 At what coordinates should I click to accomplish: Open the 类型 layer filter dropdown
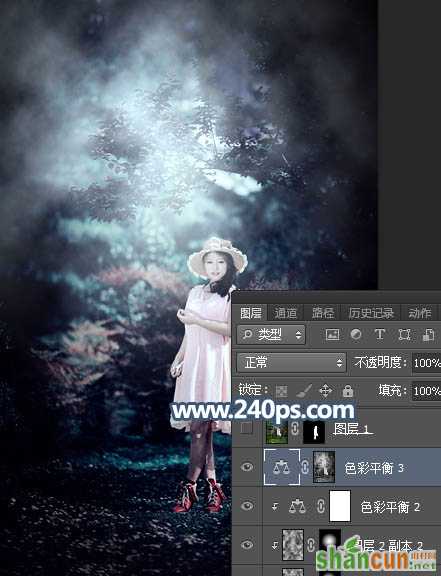271,334
